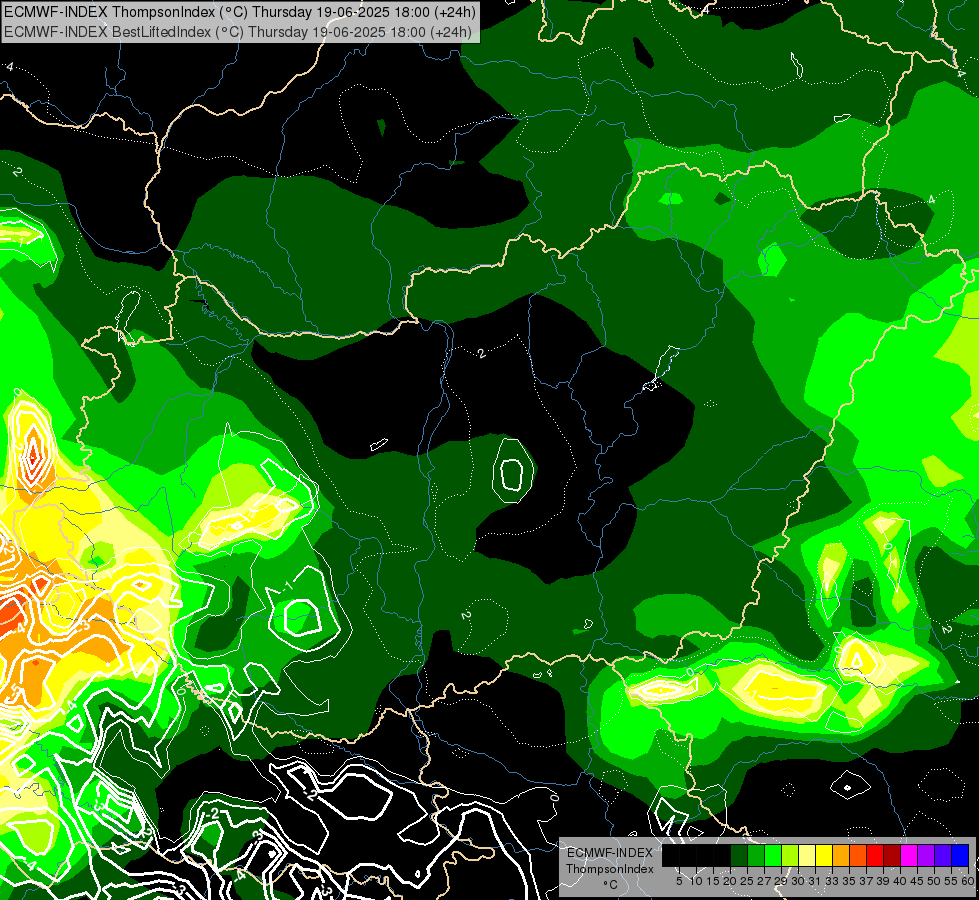This screenshot has height=900, width=979.
Task: Click the legend scale value 10
Action: pyautogui.click(x=696, y=881)
